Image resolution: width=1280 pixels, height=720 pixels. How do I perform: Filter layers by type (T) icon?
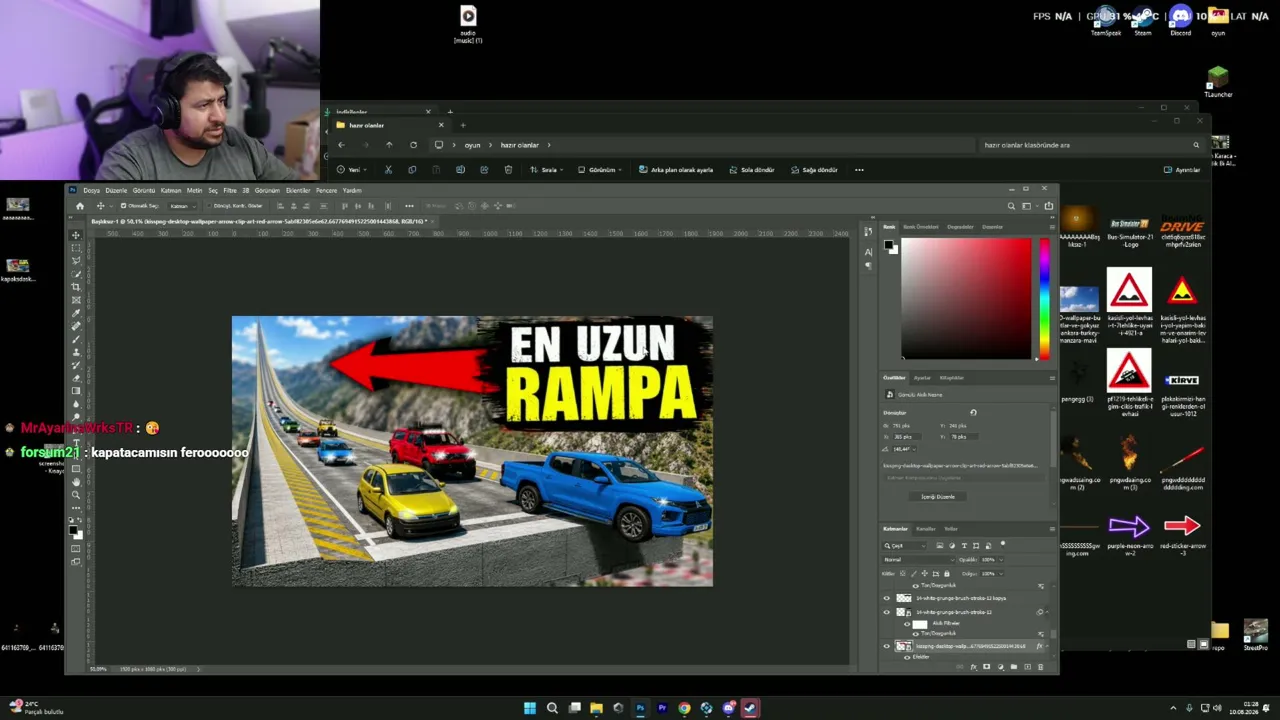964,546
